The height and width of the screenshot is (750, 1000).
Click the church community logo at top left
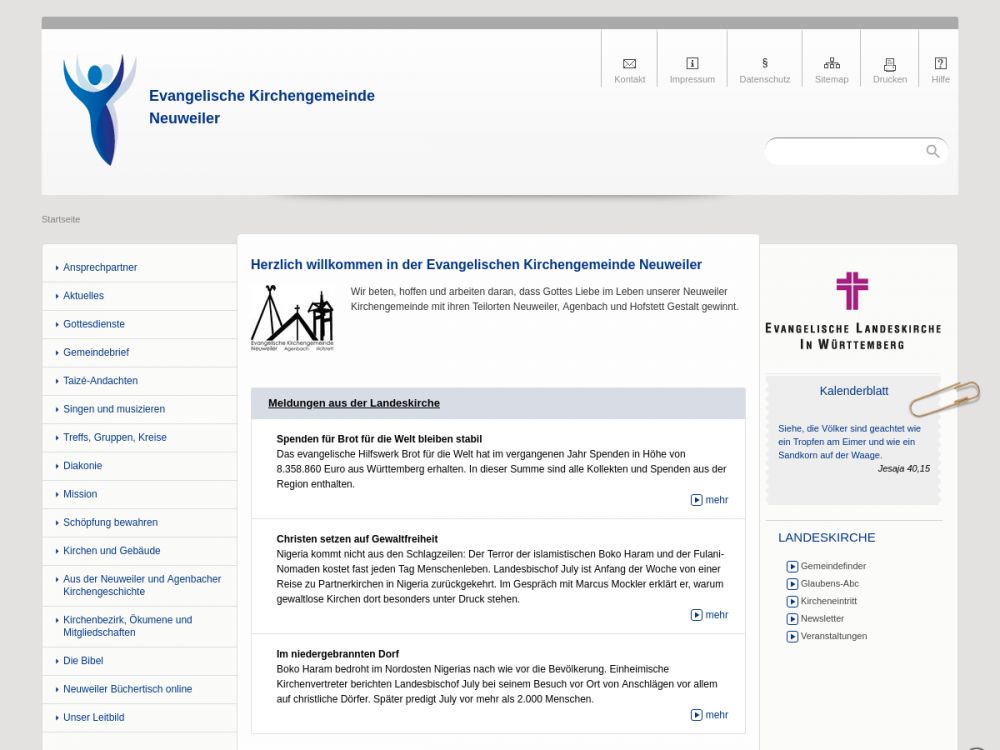tap(99, 109)
